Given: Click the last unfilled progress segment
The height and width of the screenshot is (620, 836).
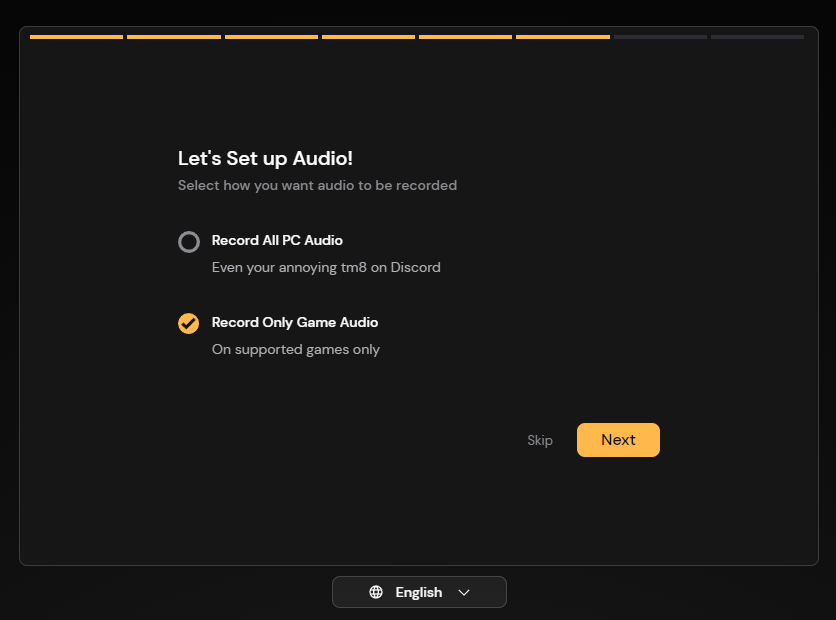Looking at the screenshot, I should click(x=757, y=37).
